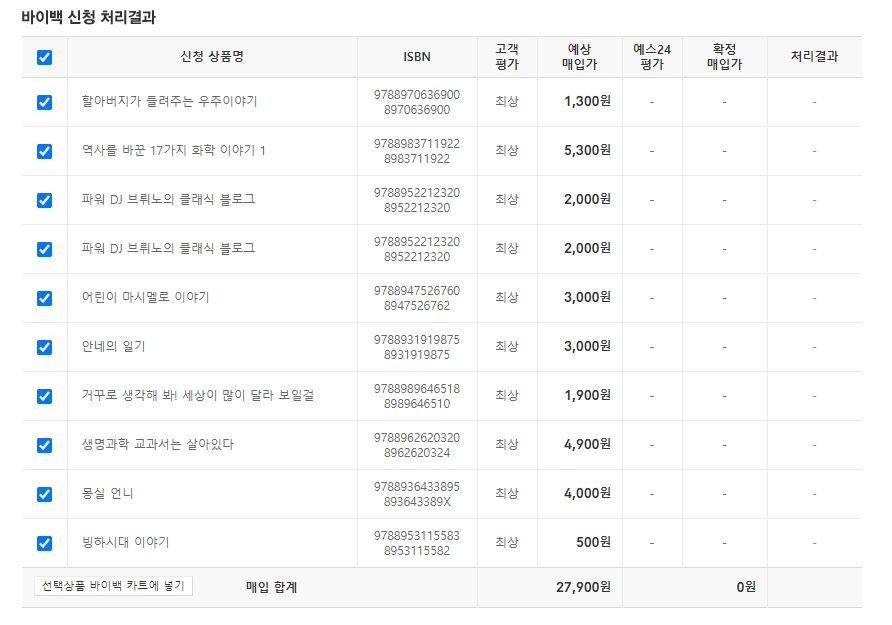Viewport: 892px width, 625px height.
Task: Click book title 빙하시대 이야기
Action: [x=126, y=542]
